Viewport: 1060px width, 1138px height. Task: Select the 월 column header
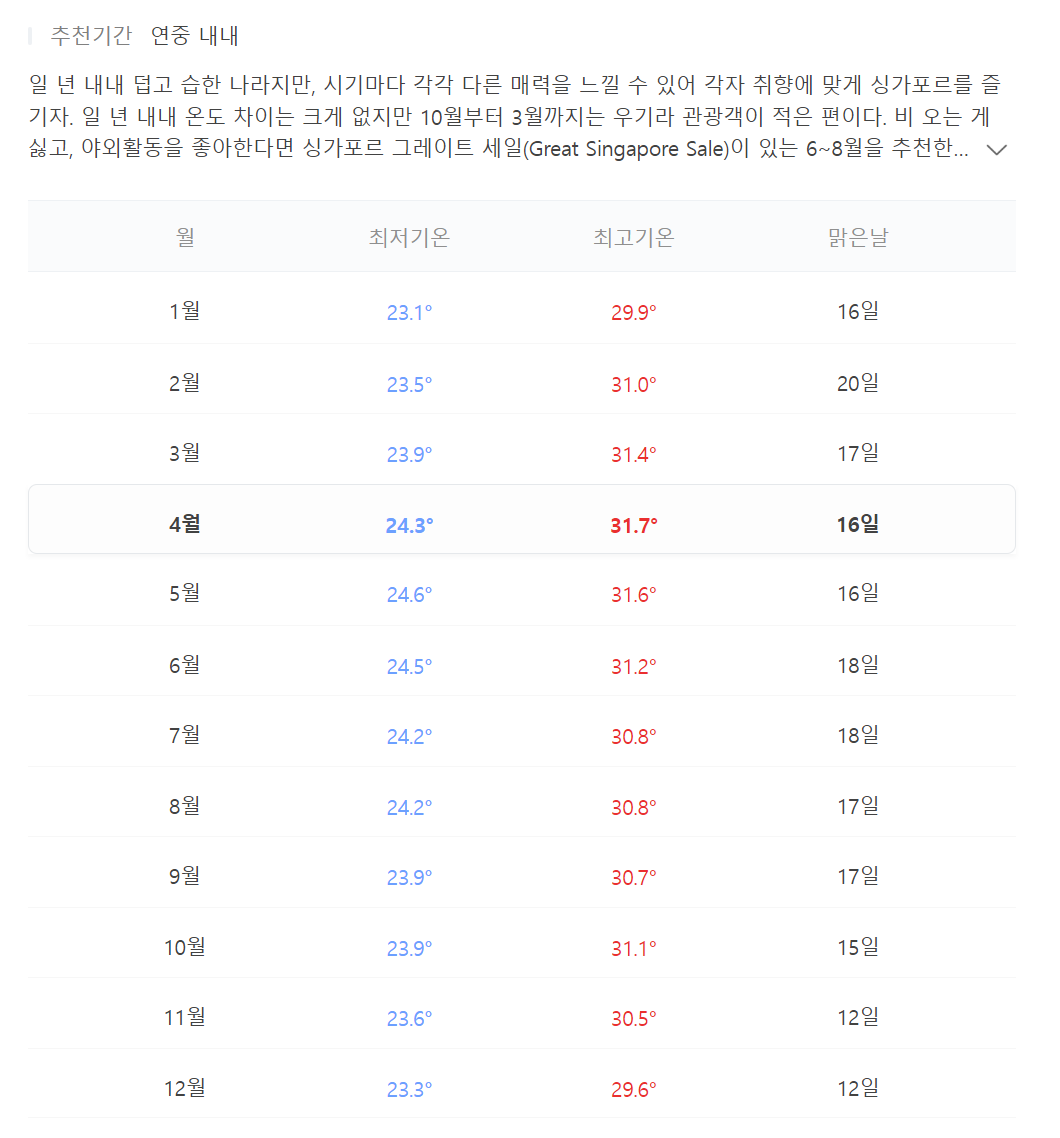pyautogui.click(x=184, y=237)
